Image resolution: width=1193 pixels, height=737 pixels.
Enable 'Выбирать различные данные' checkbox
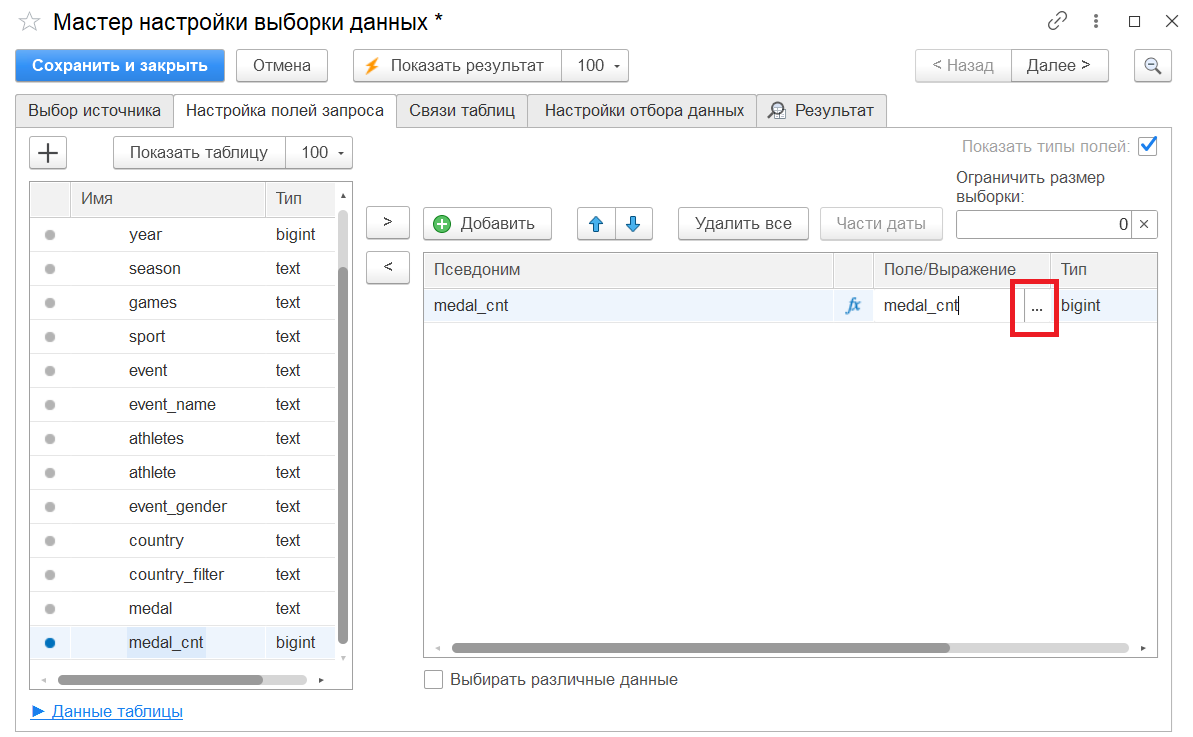[x=434, y=680]
